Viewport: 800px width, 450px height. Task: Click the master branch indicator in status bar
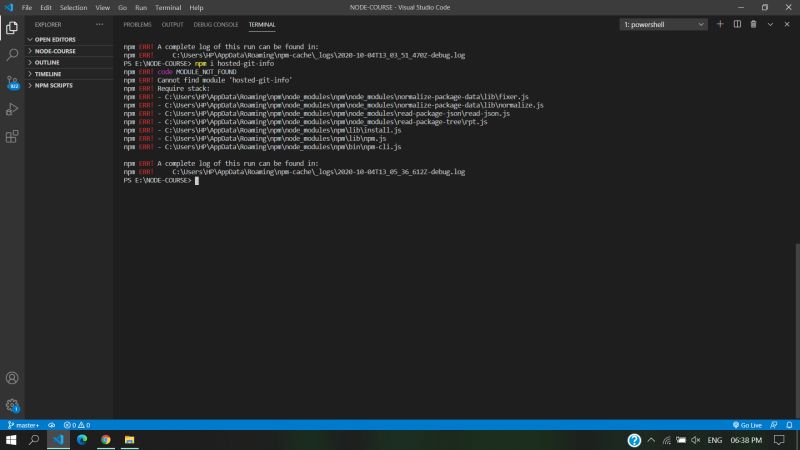(x=23, y=425)
